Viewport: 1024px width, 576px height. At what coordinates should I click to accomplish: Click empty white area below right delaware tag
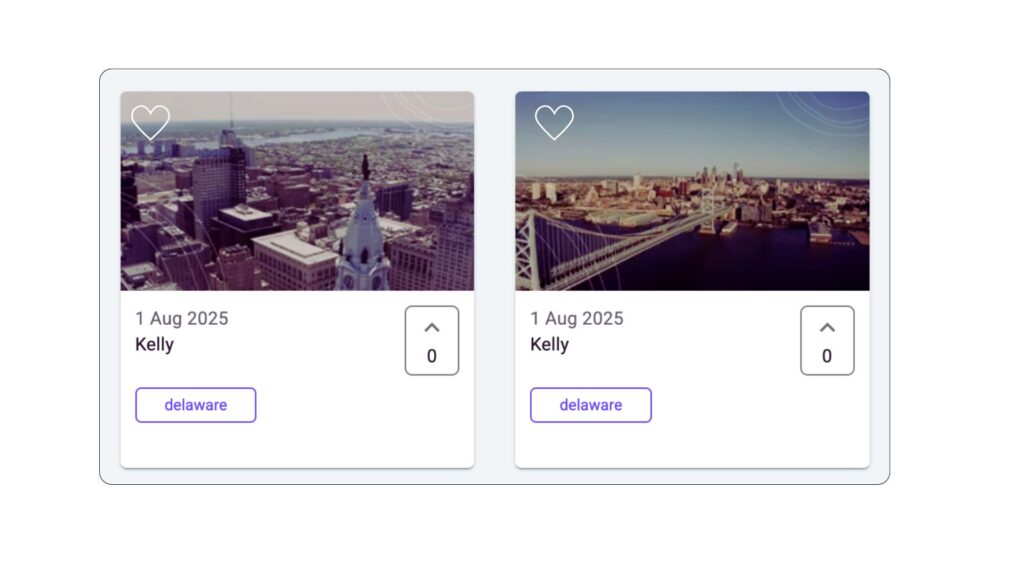click(692, 445)
